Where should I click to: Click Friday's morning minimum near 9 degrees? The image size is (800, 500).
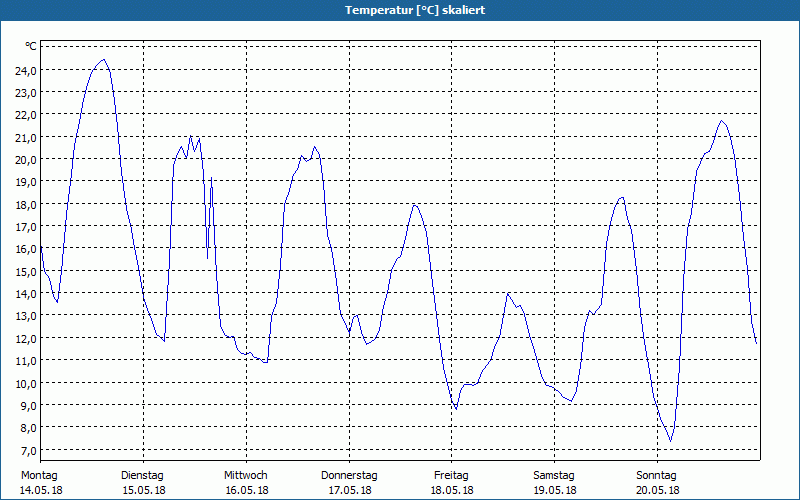pos(456,409)
